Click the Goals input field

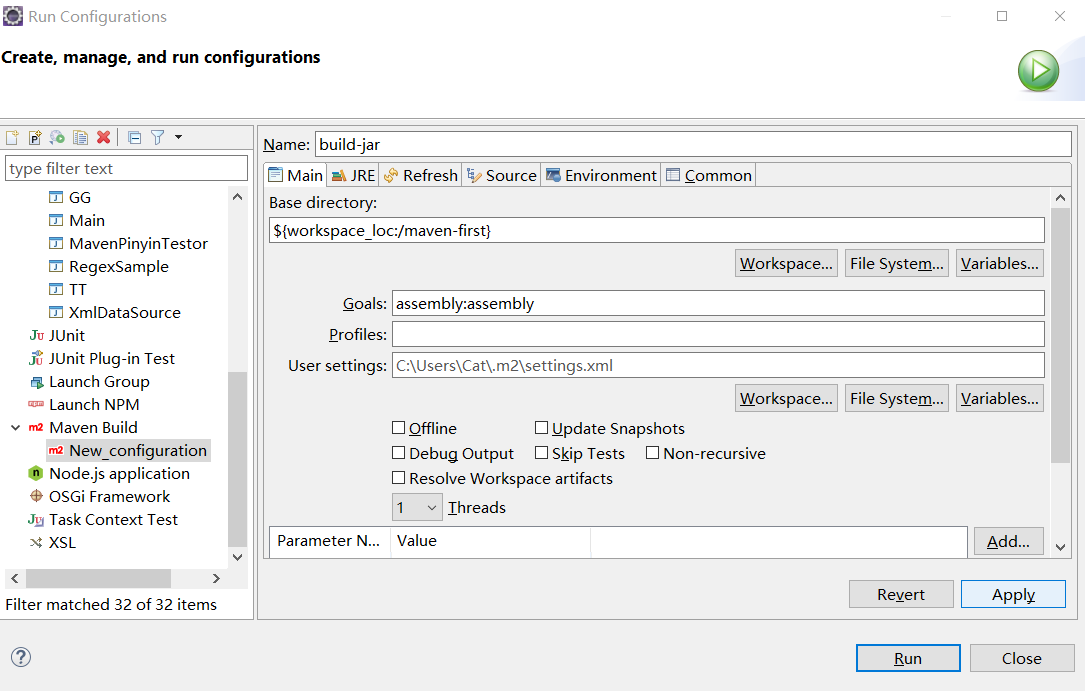717,303
